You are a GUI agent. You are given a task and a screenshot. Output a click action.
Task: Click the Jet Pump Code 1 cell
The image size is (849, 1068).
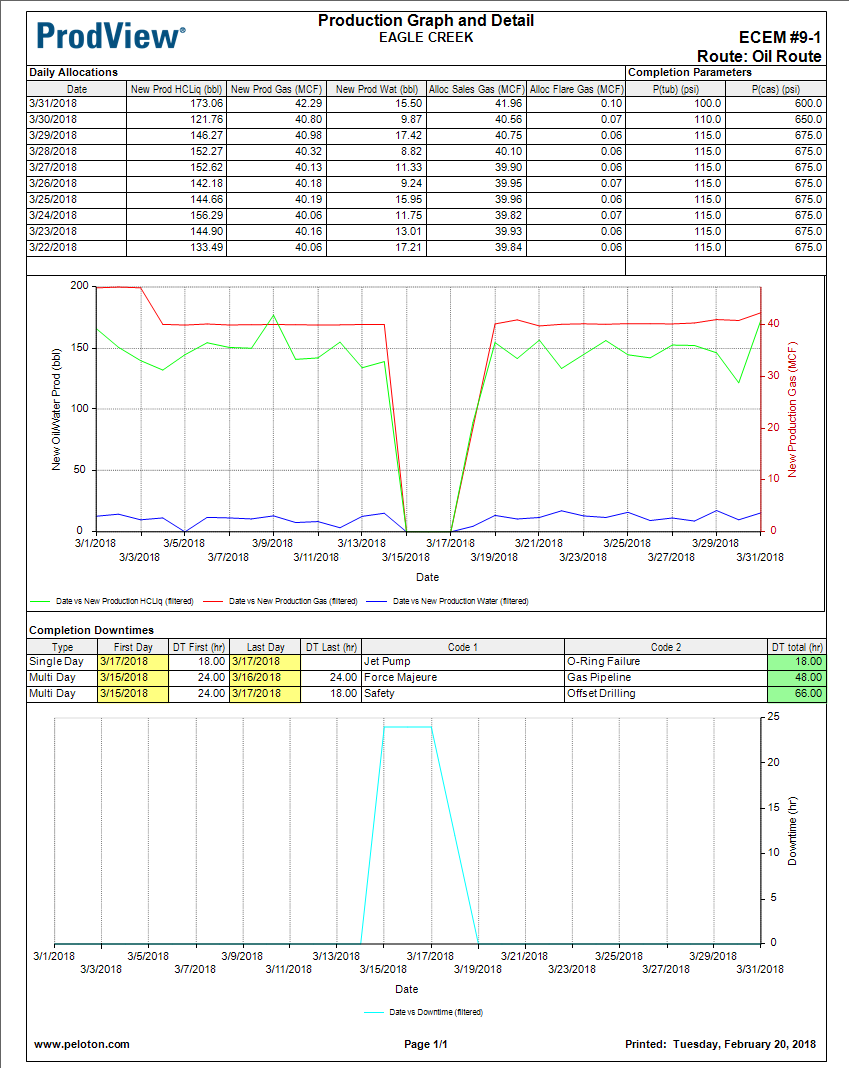462,661
